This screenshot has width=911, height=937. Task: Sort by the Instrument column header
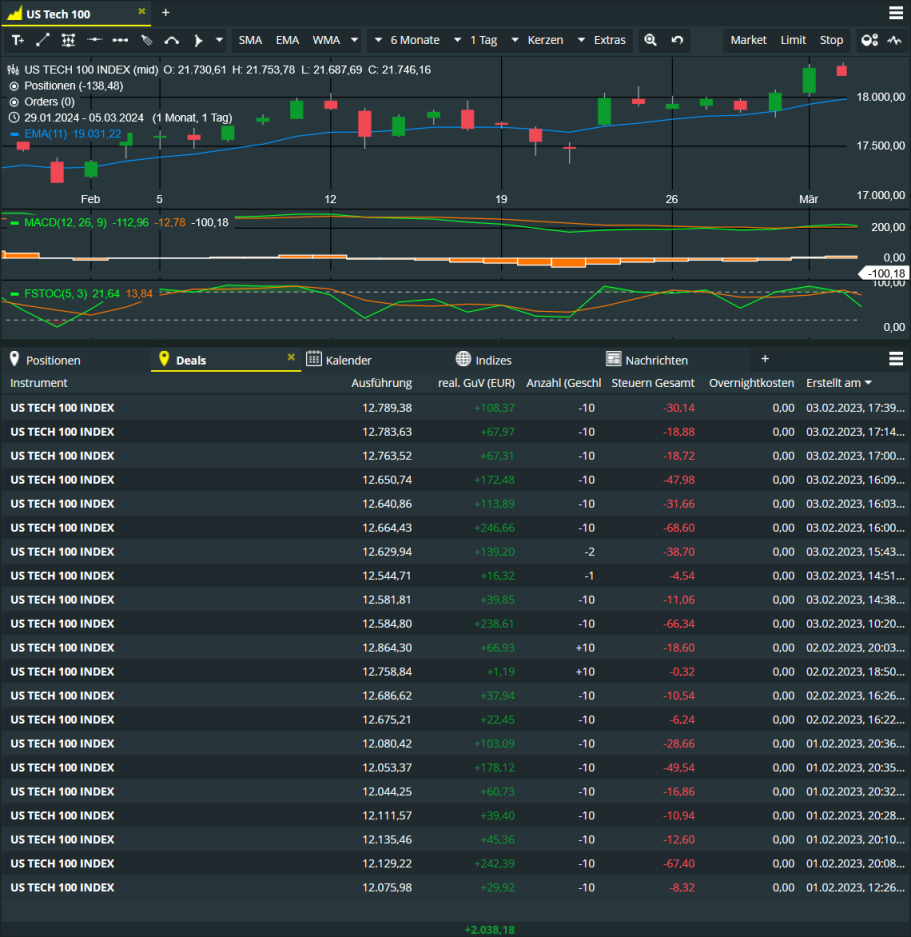pos(39,383)
